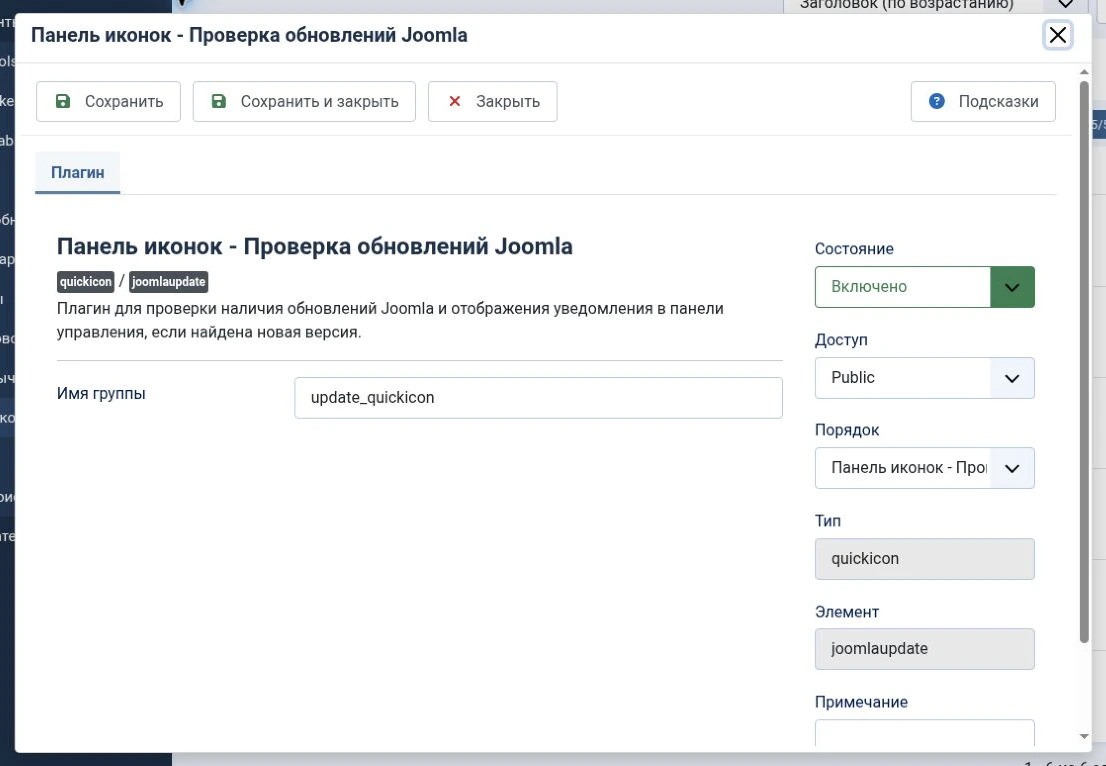
Task: Open the Состояние dropdown showing Включено
Action: click(925, 286)
